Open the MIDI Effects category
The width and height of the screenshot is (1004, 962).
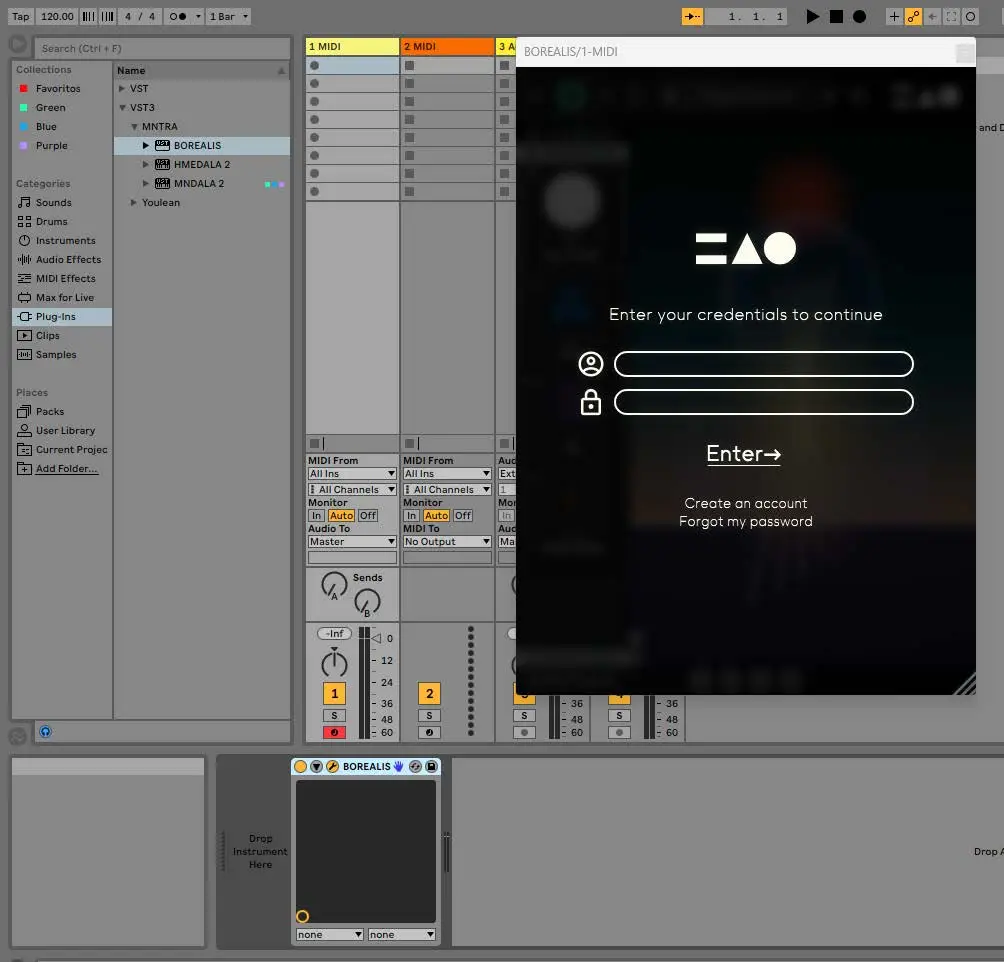click(x=65, y=279)
